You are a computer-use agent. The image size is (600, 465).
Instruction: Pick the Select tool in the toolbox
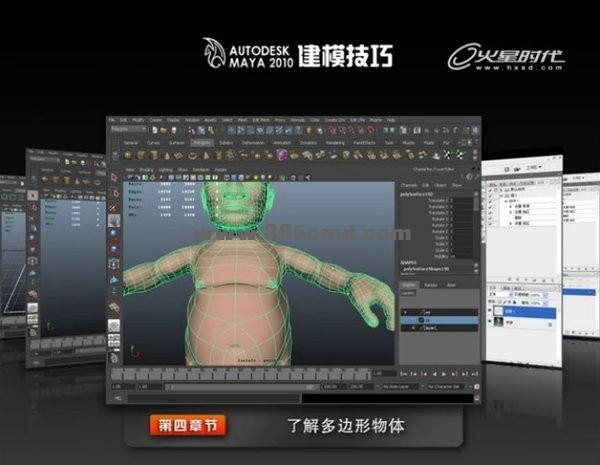click(114, 177)
